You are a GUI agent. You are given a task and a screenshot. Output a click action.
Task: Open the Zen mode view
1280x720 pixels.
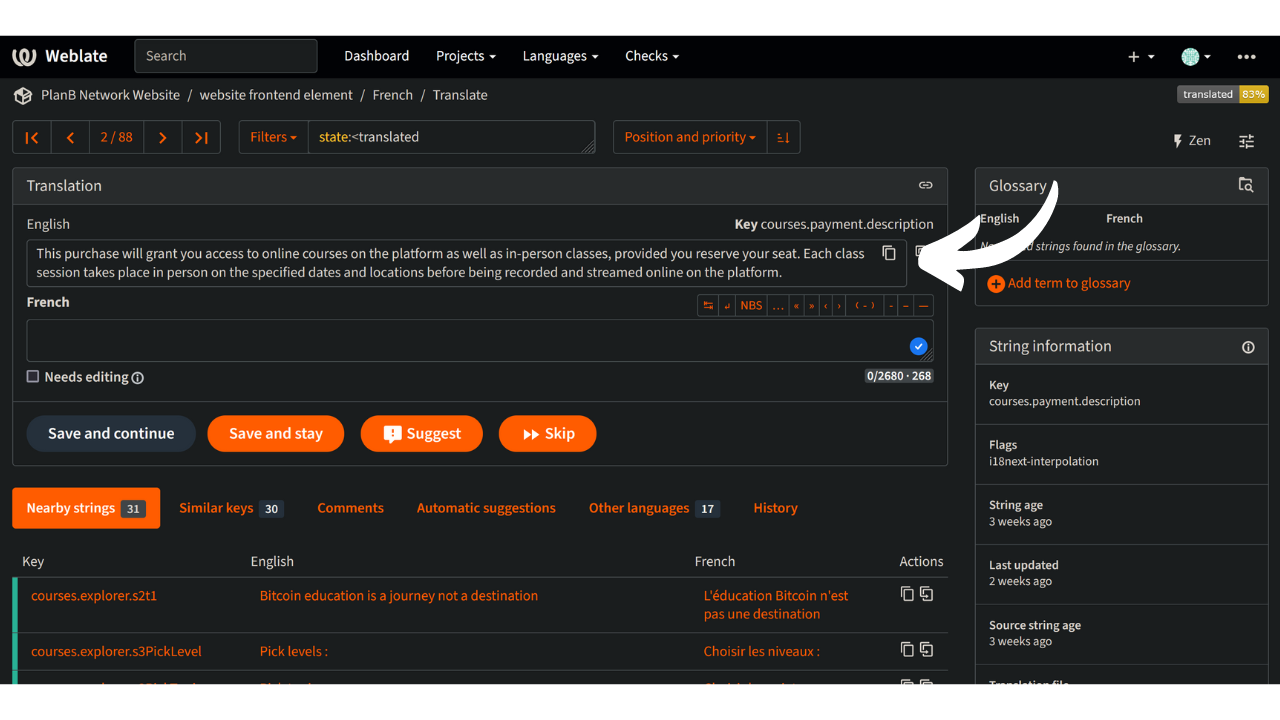pyautogui.click(x=1192, y=141)
